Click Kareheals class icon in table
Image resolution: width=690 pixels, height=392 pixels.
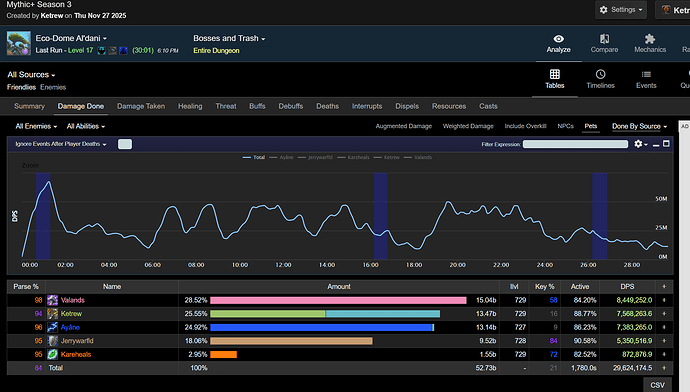point(52,354)
